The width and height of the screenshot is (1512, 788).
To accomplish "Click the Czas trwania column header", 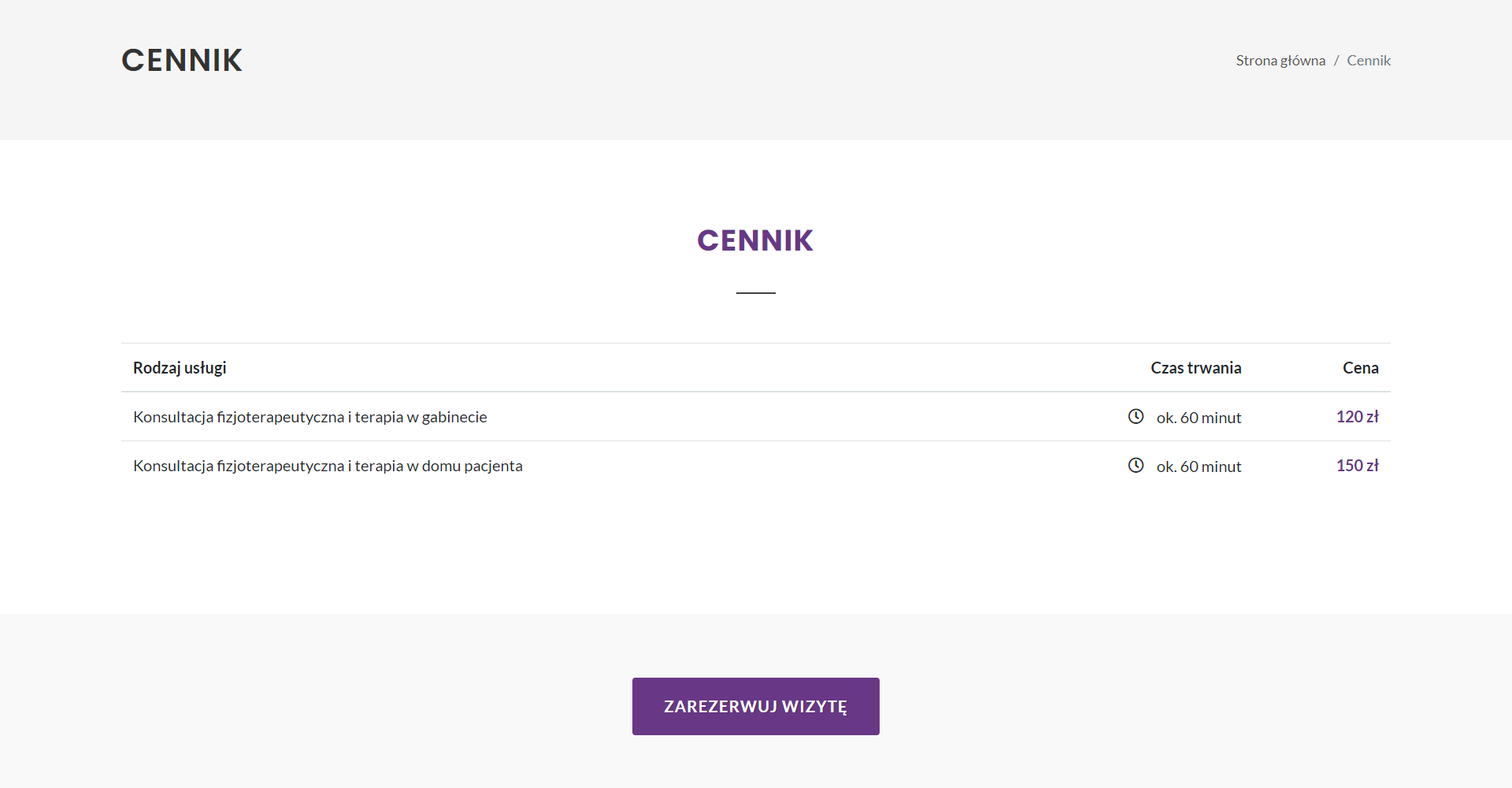I will [x=1196, y=368].
